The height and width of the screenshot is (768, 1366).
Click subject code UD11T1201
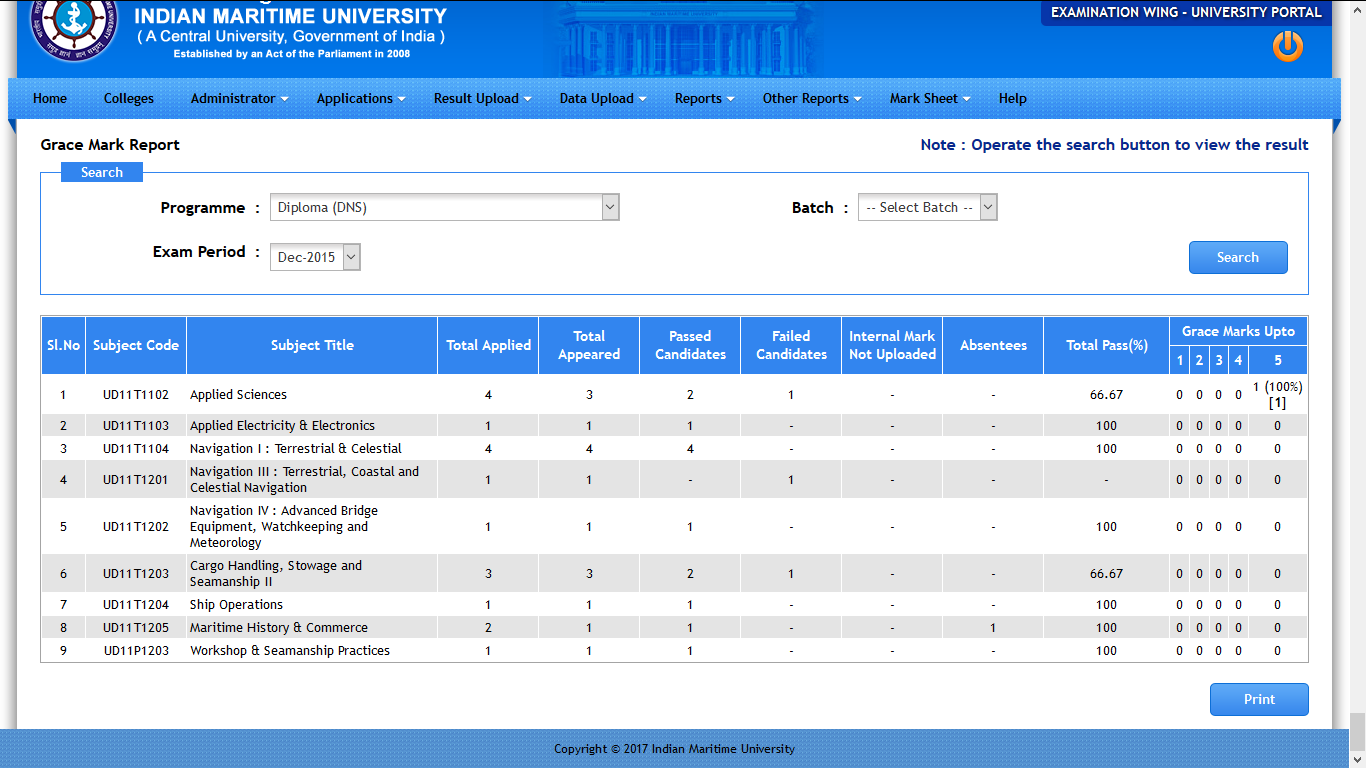tap(136, 480)
